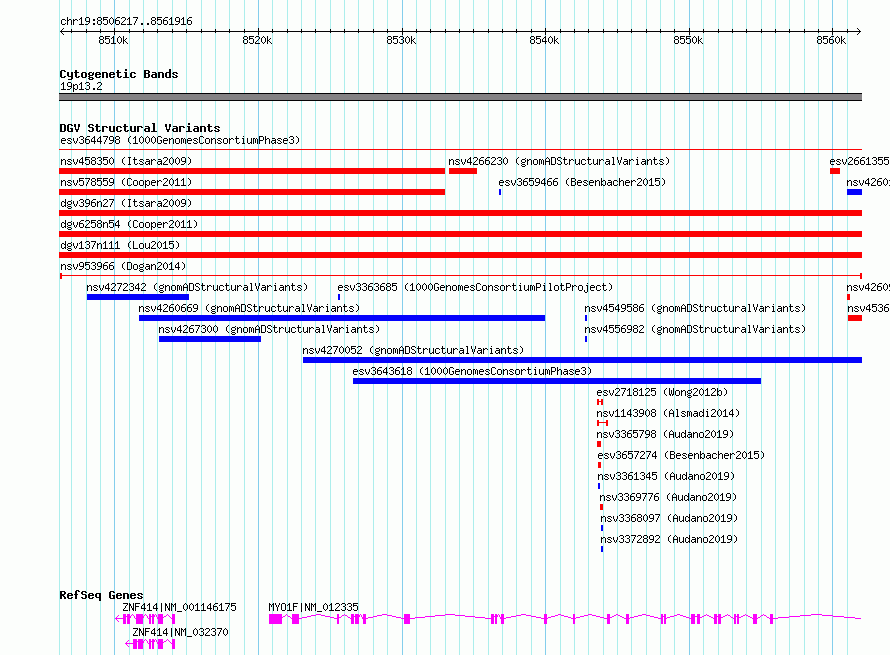Click the chr19:8506217..8561916 coordinate label
Screen dimensions: 890x655
click(126, 22)
